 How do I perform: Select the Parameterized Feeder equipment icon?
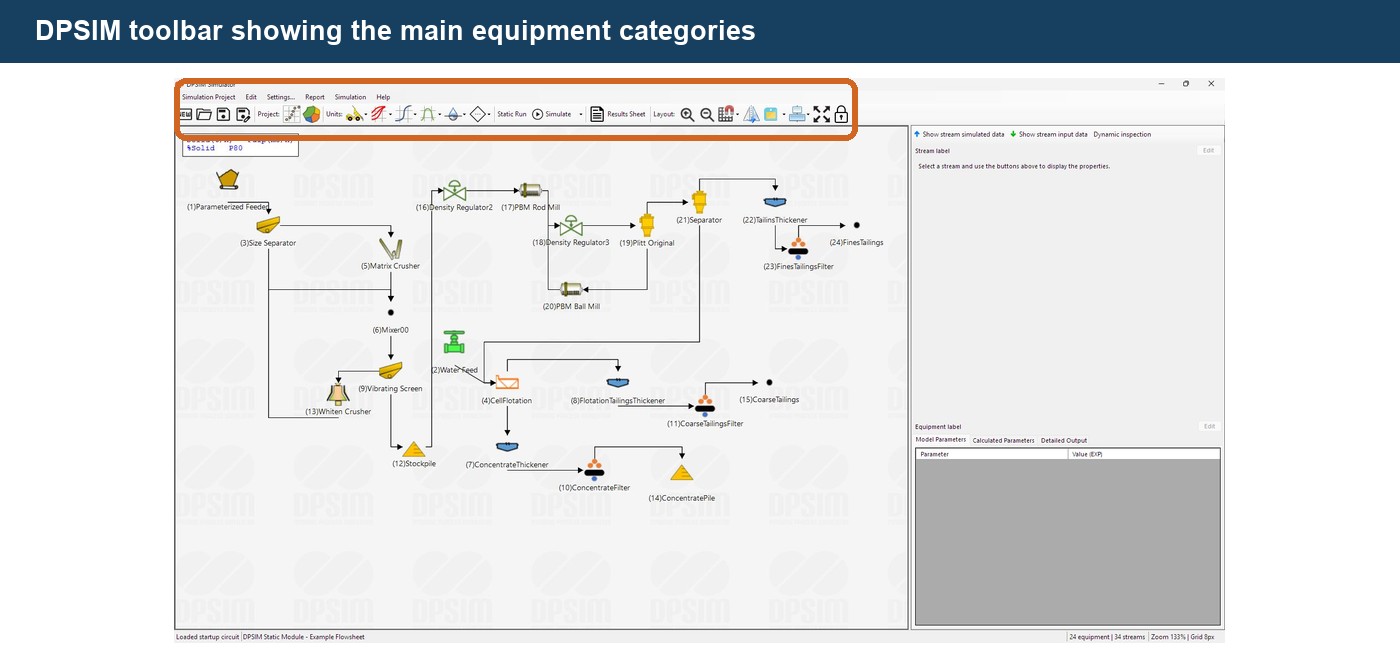229,182
